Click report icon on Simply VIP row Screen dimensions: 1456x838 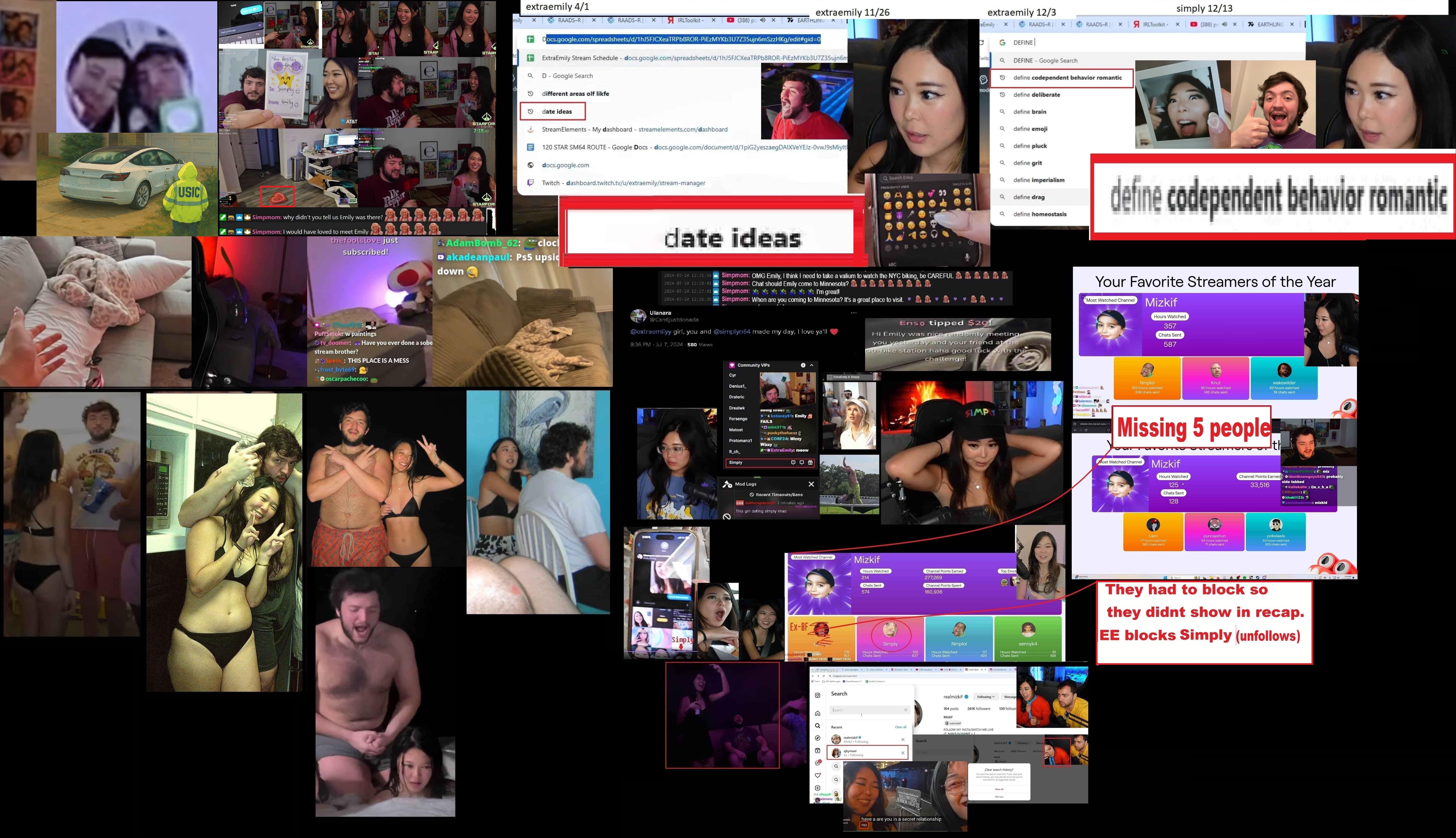coord(793,462)
